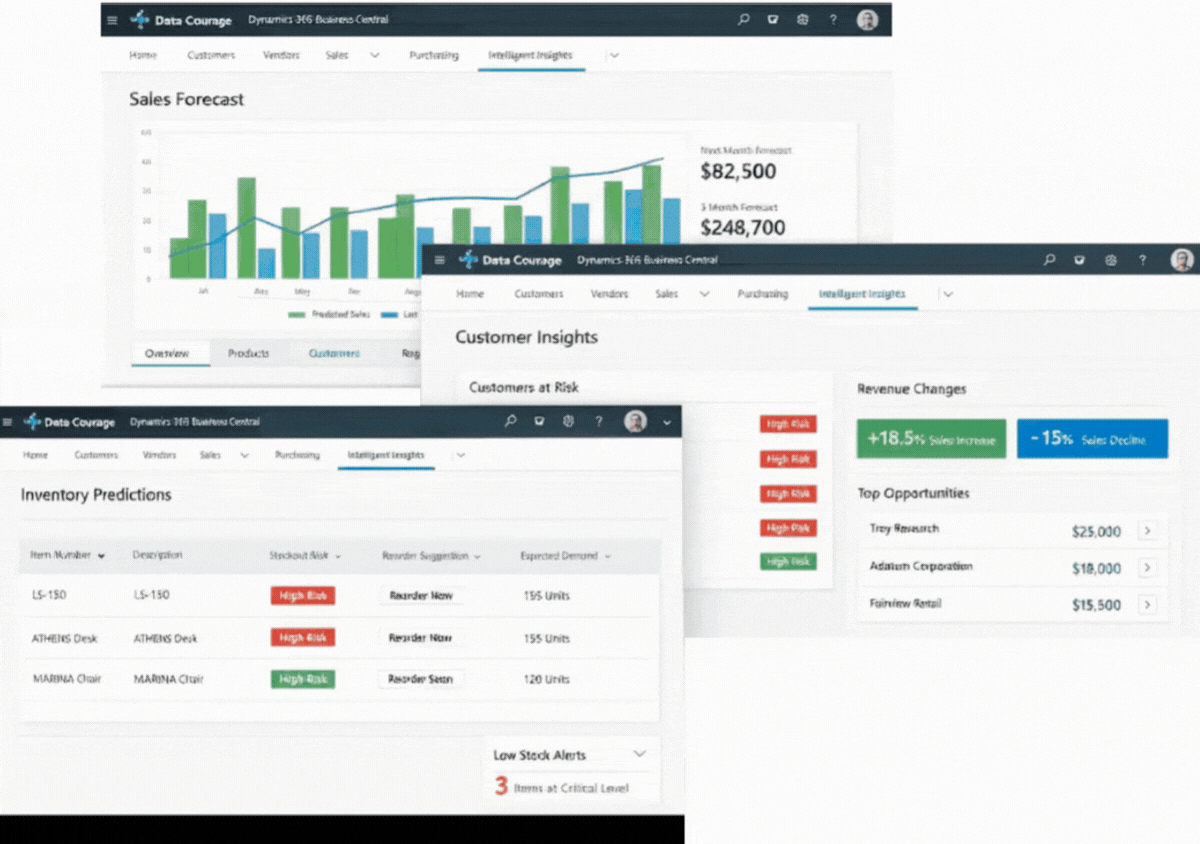The height and width of the screenshot is (844, 1200).
Task: Open the Stockout Risk column dropdown
Action: (x=338, y=556)
